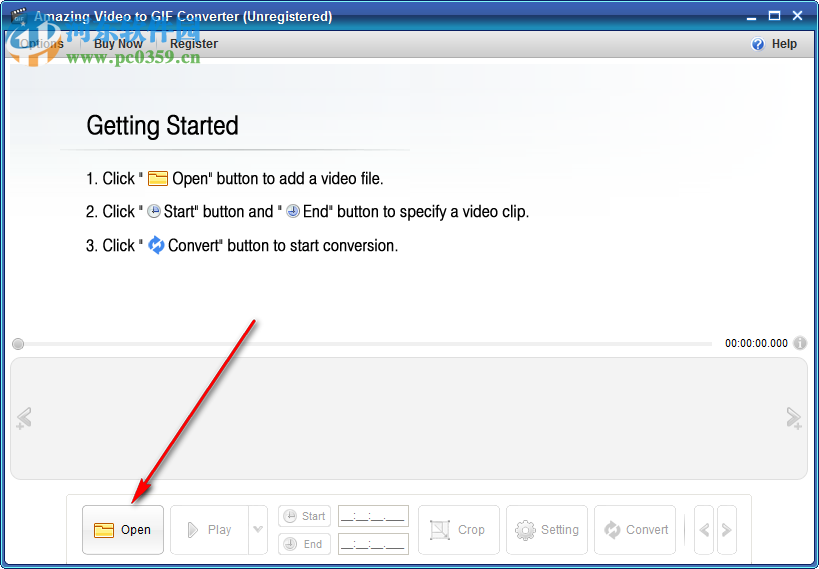Click the blue Help question icon
The image size is (819, 569).
(x=757, y=44)
